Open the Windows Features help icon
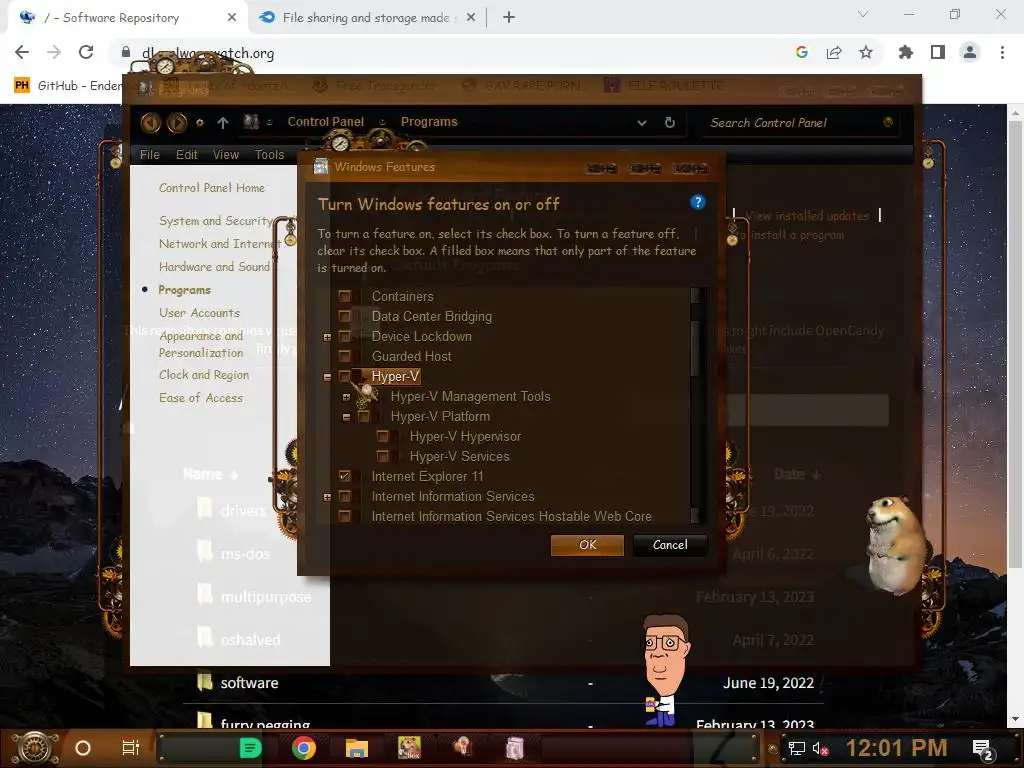Image resolution: width=1024 pixels, height=768 pixels. click(x=697, y=202)
